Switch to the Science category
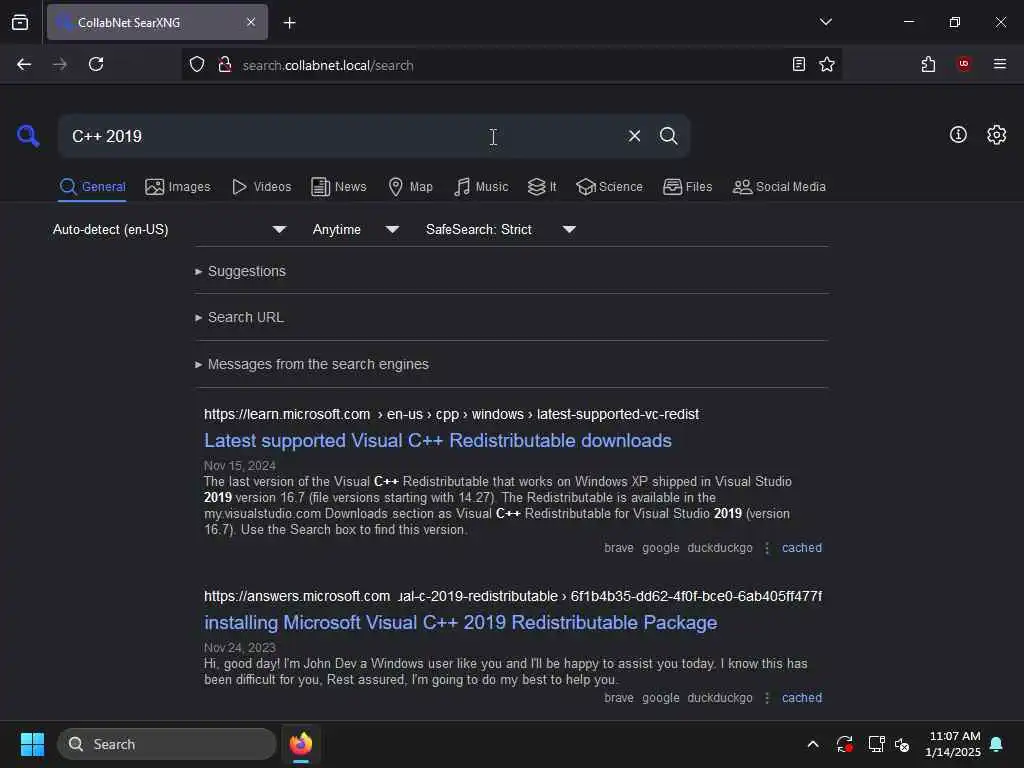Screen dimensions: 1024x768 [x=609, y=187]
